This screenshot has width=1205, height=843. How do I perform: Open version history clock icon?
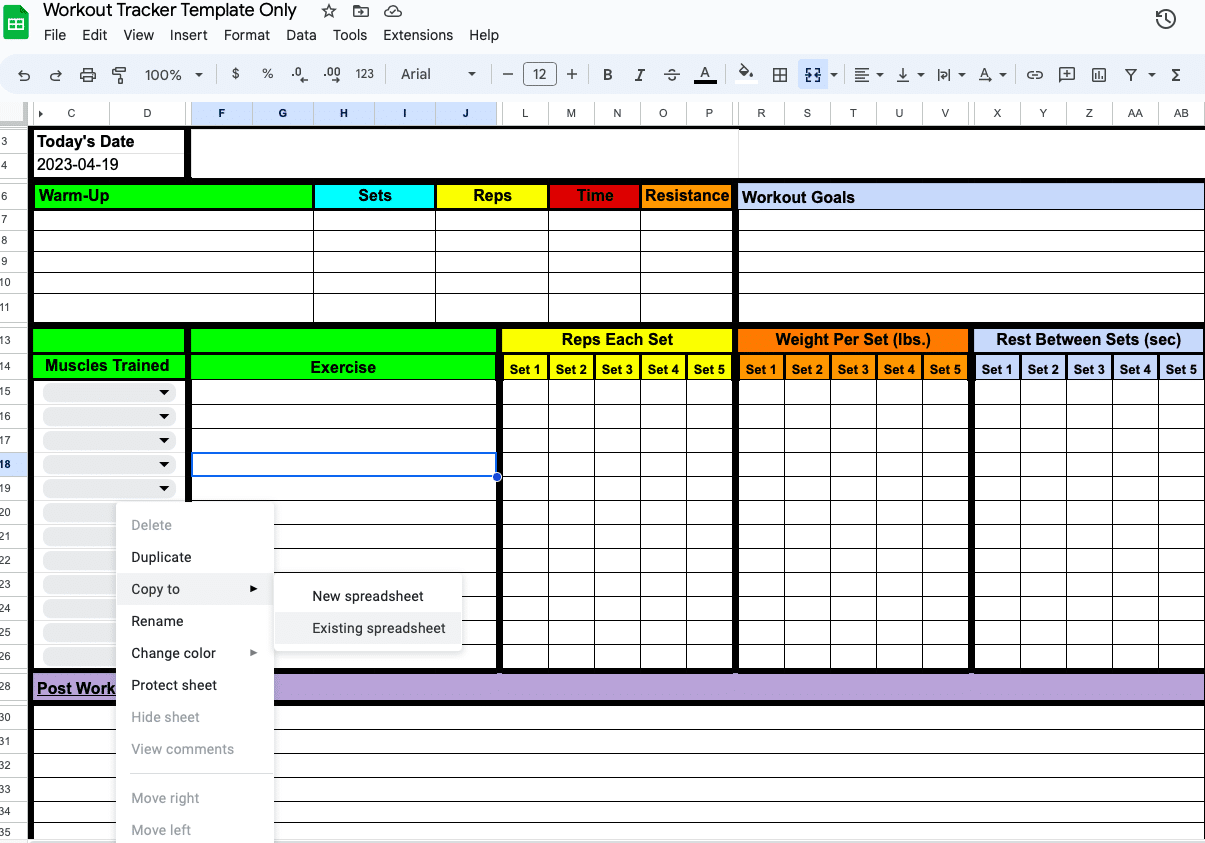(1165, 19)
